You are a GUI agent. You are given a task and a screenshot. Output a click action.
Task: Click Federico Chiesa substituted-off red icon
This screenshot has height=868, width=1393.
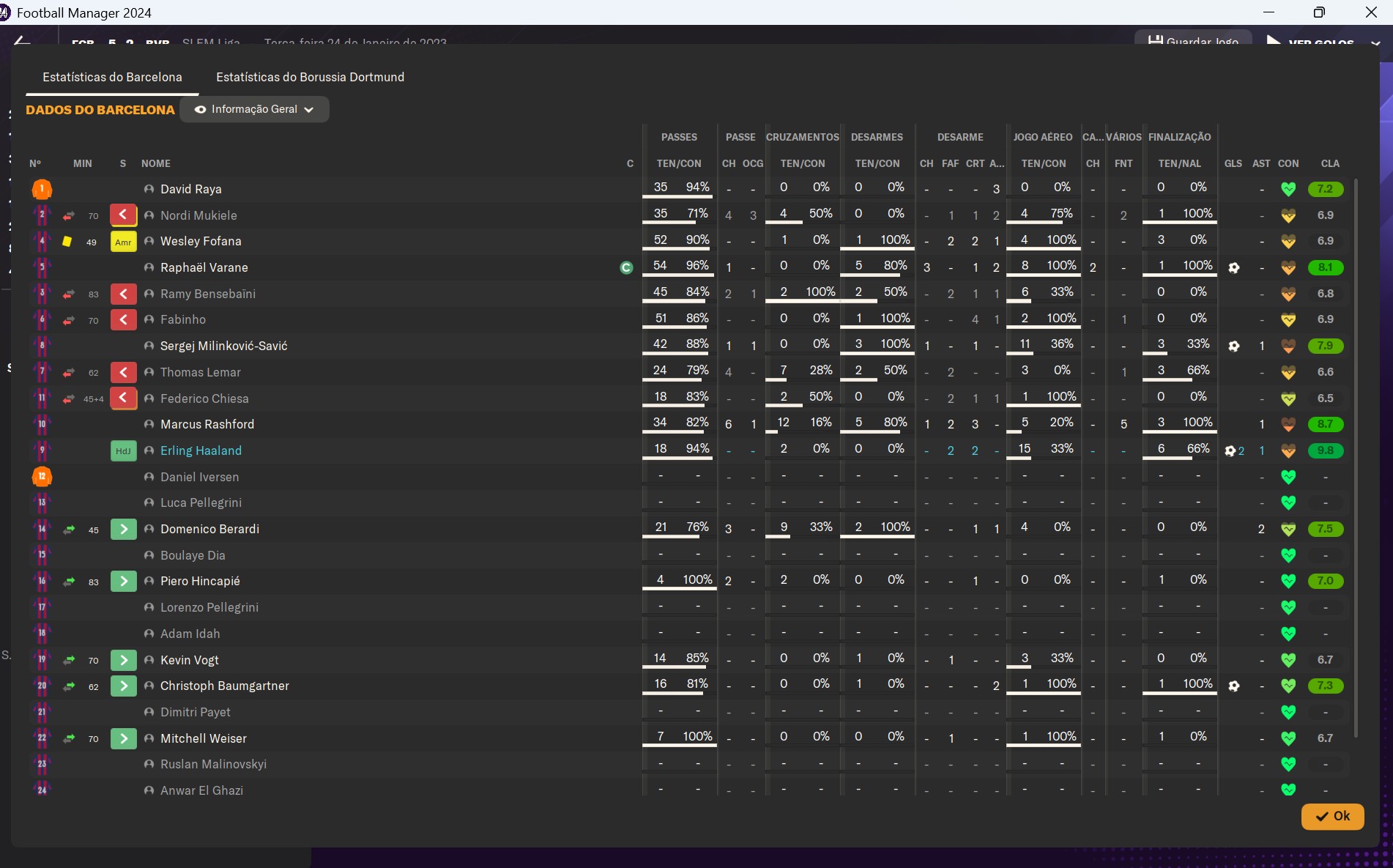click(124, 398)
